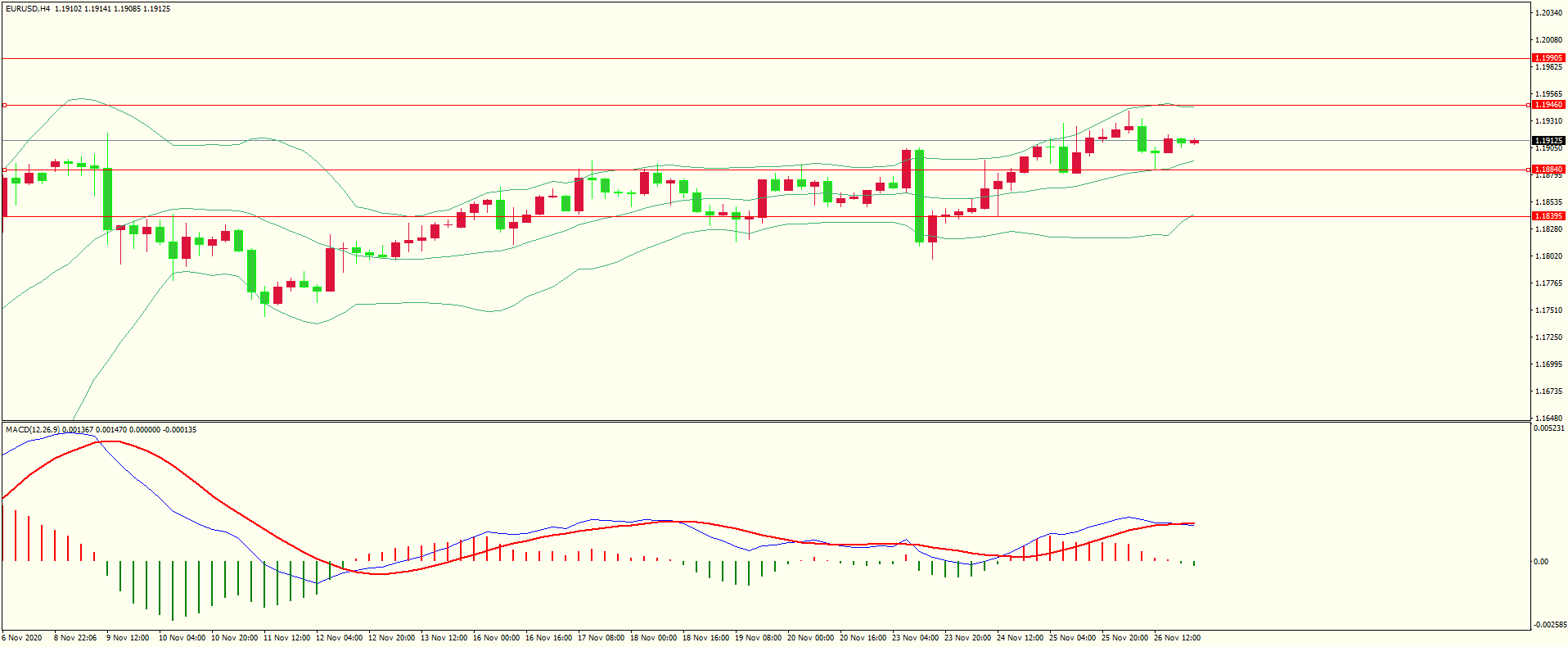Click the 10 Nov 04:00 time label

click(182, 637)
